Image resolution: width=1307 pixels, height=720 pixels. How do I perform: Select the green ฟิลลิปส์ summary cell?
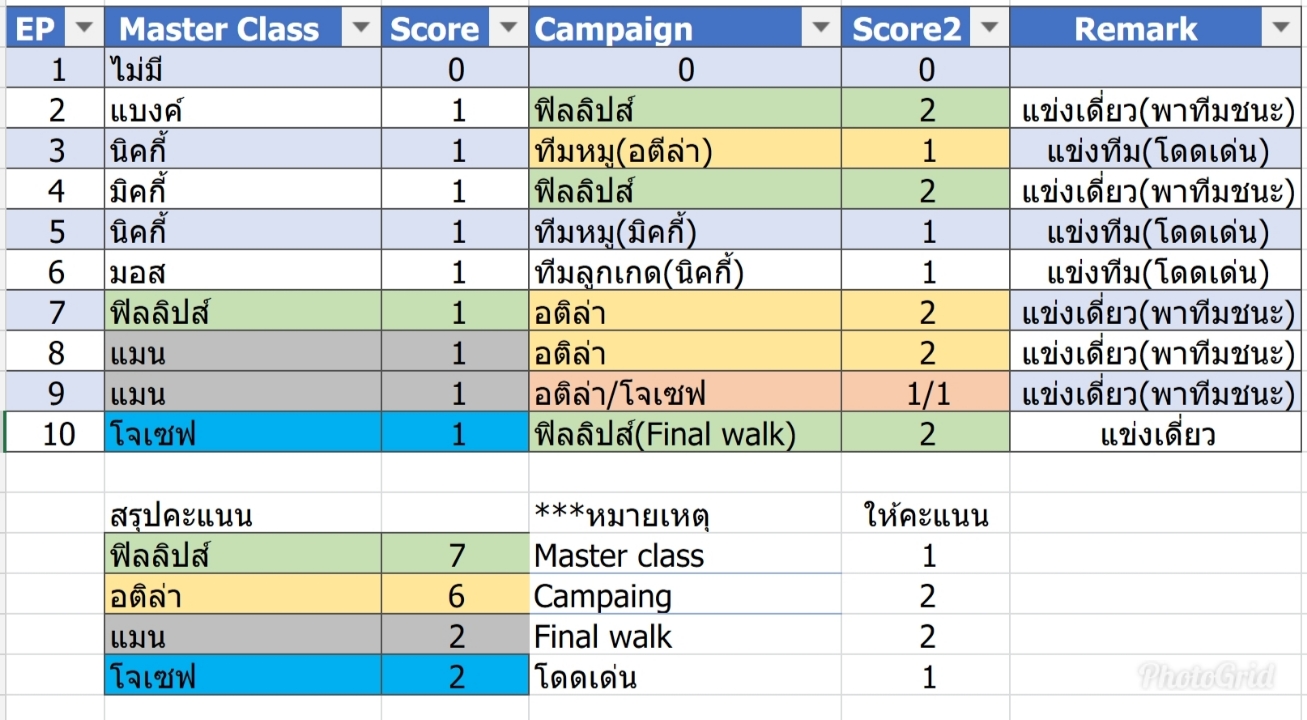[x=243, y=555]
